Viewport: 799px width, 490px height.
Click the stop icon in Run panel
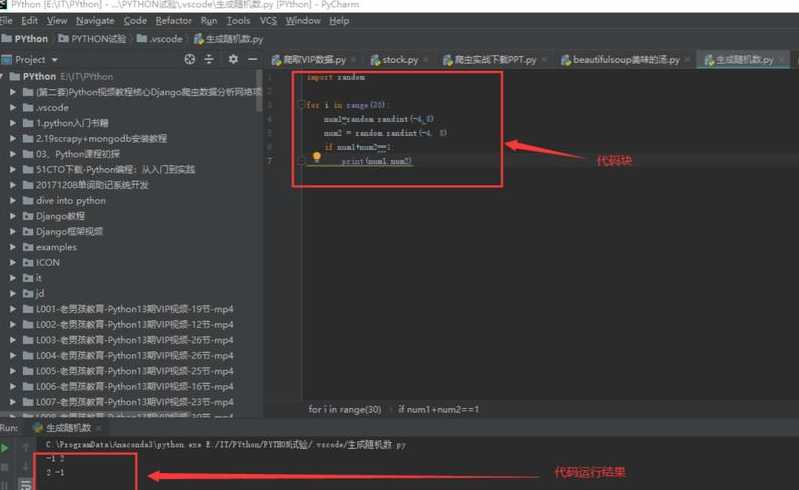click(5, 467)
